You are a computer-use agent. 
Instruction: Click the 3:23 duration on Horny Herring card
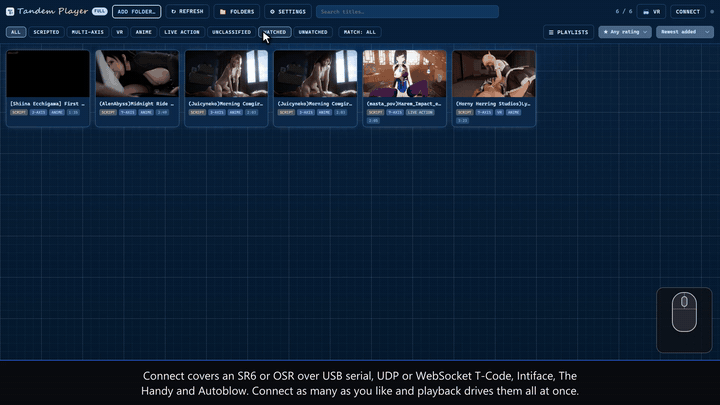coord(462,121)
